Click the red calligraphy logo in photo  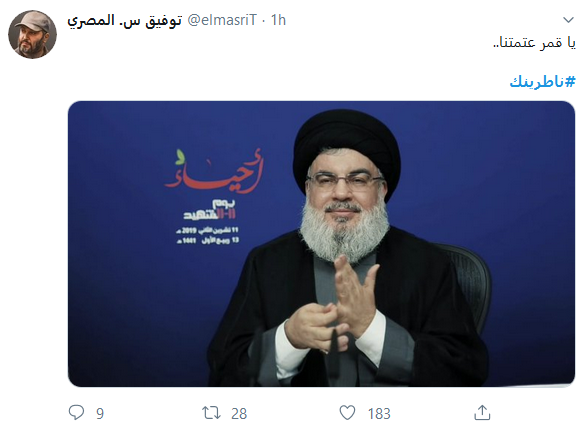[214, 170]
